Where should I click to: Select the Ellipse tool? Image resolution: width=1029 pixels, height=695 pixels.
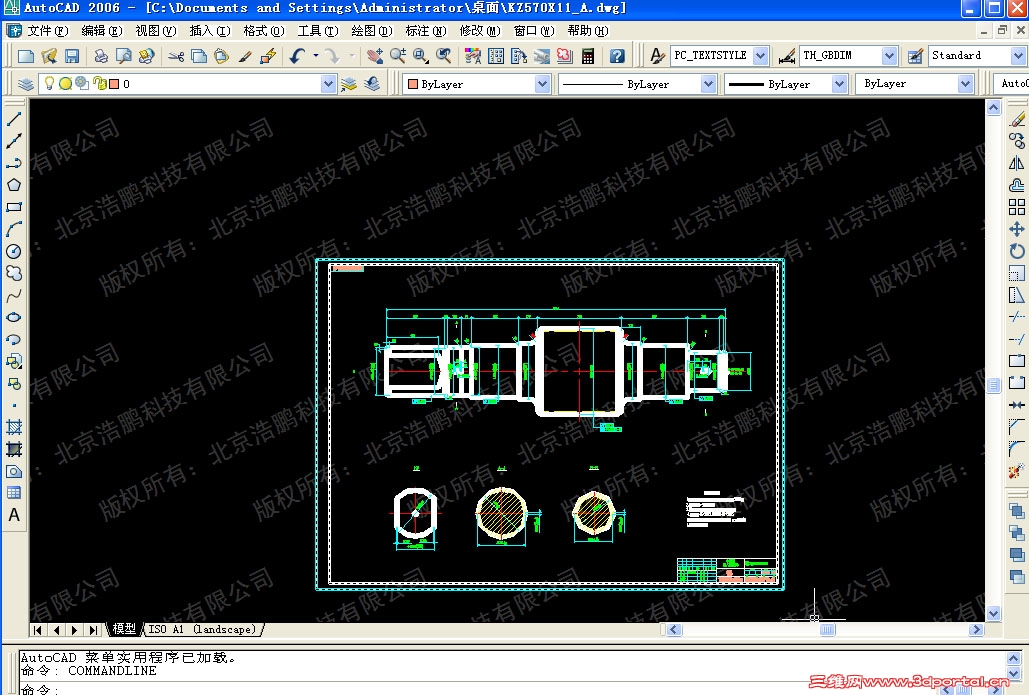tap(14, 317)
